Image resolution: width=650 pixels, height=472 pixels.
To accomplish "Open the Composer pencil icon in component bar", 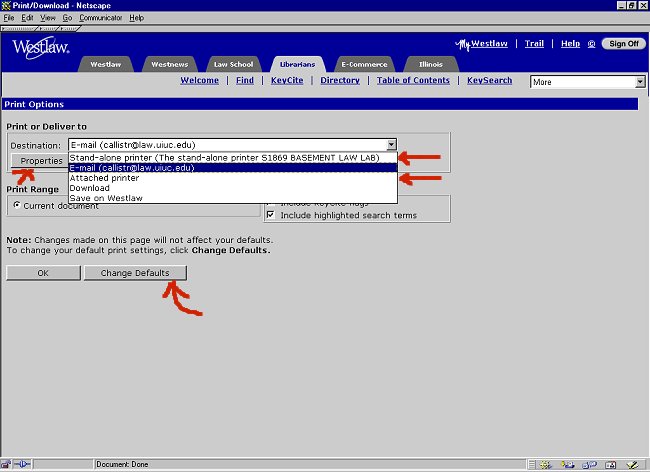I will click(632, 465).
